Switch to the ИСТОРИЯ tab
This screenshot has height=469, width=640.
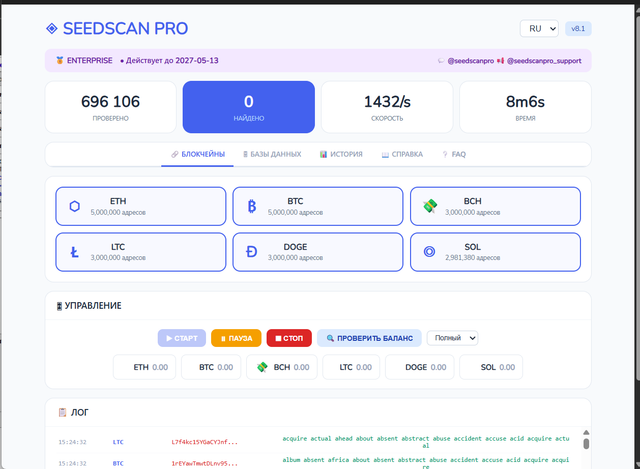[x=341, y=154]
